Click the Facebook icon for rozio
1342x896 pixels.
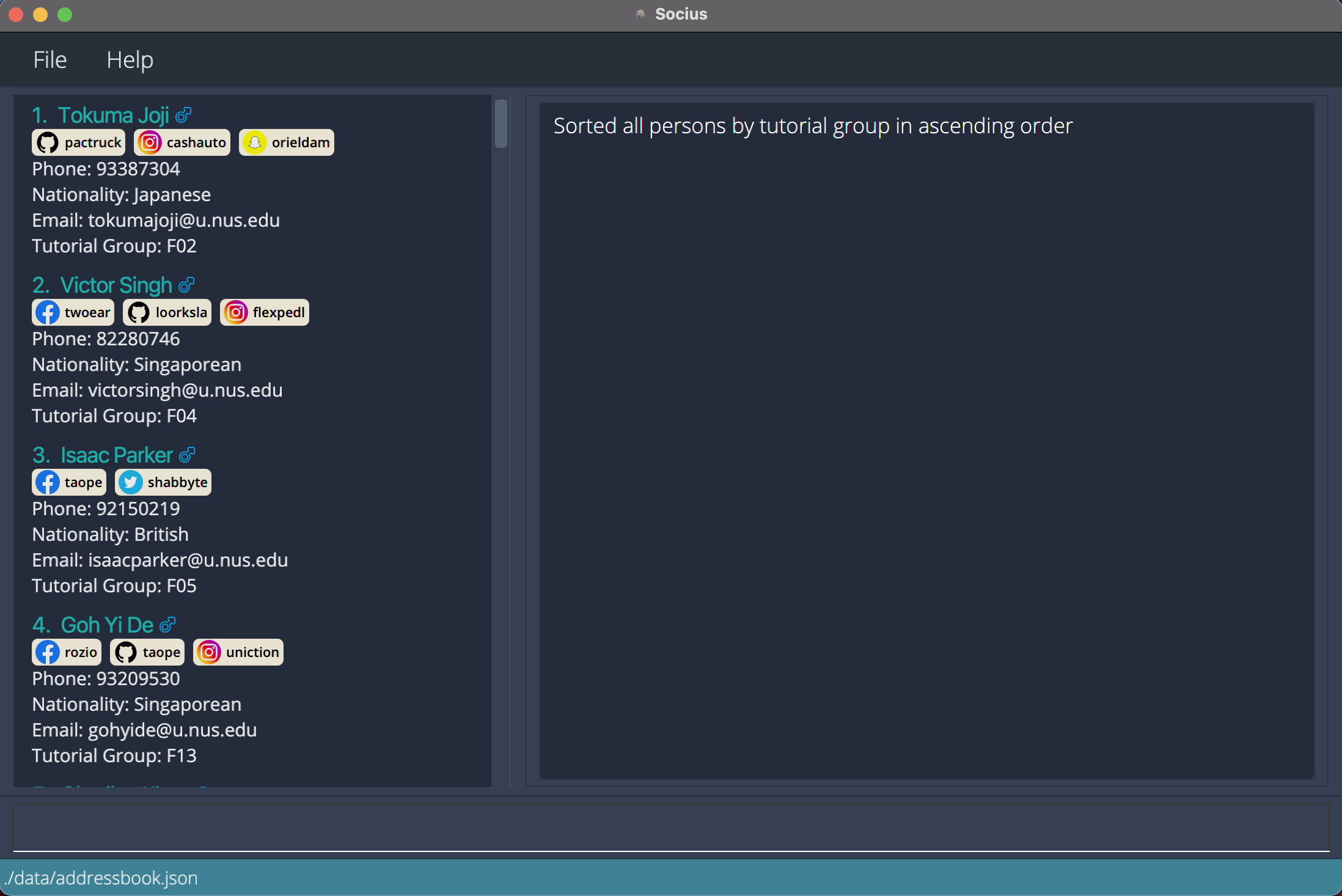(47, 651)
